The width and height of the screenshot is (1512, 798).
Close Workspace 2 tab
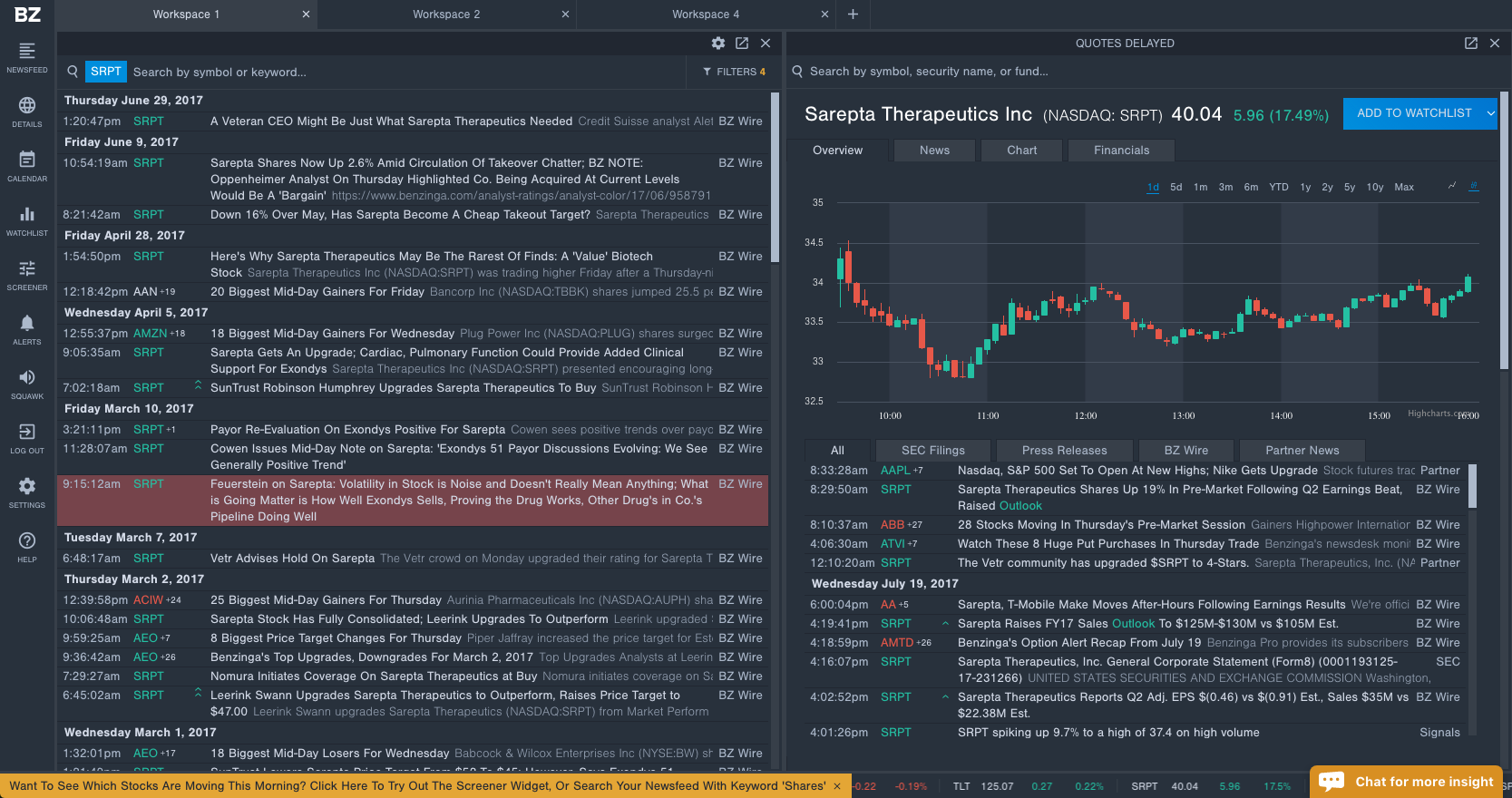click(x=565, y=15)
